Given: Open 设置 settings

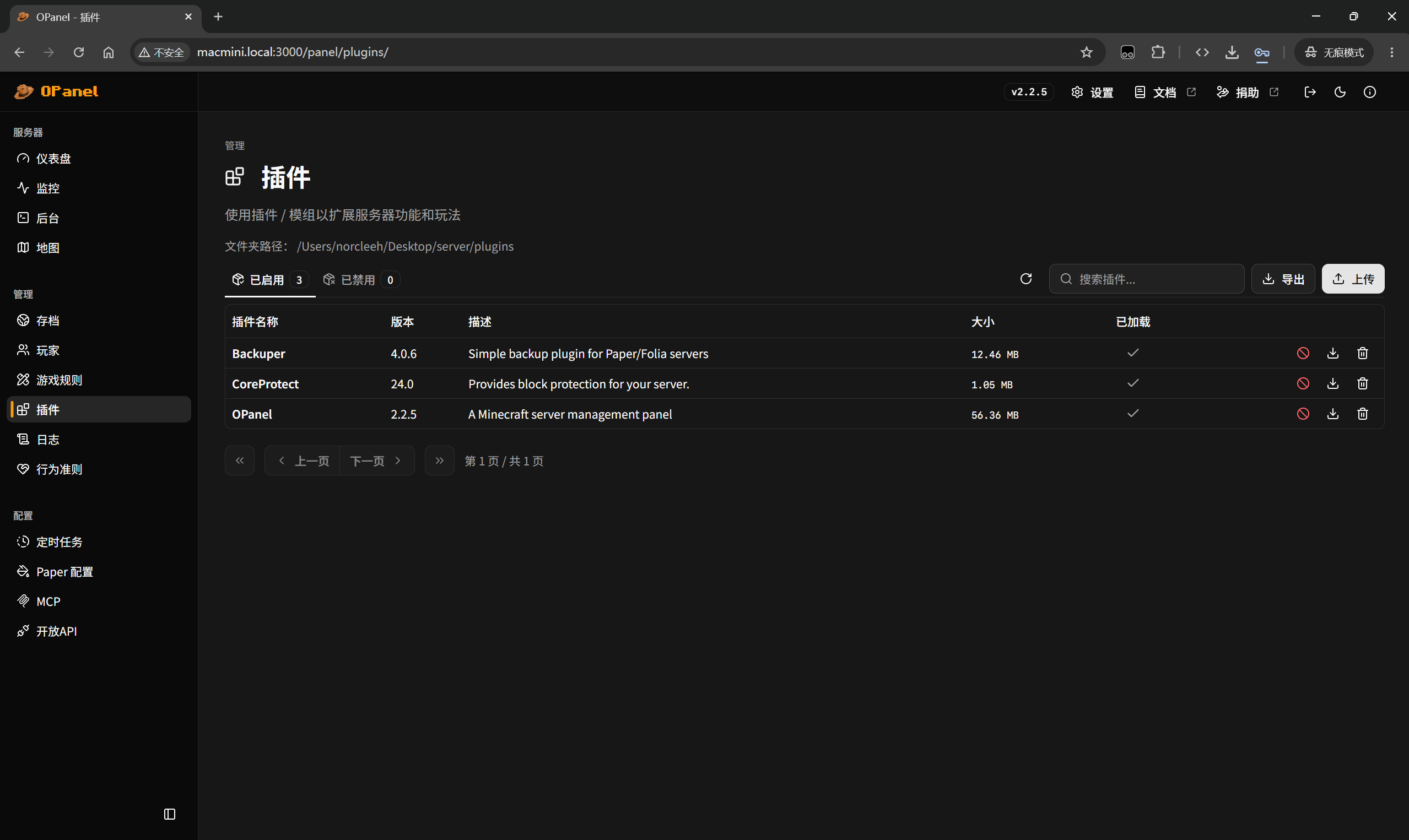Looking at the screenshot, I should [x=1092, y=91].
